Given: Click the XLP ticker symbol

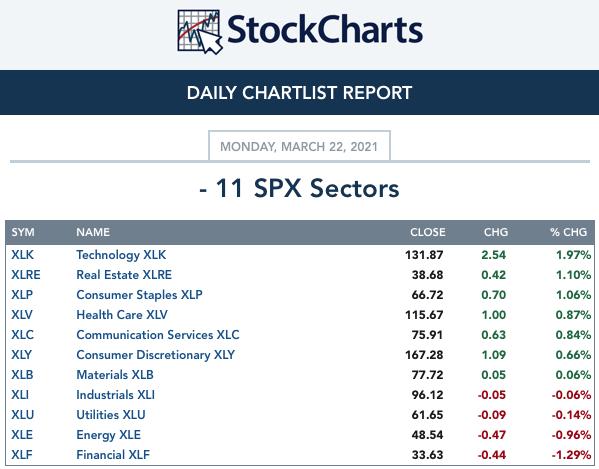Looking at the screenshot, I should pyautogui.click(x=22, y=294).
